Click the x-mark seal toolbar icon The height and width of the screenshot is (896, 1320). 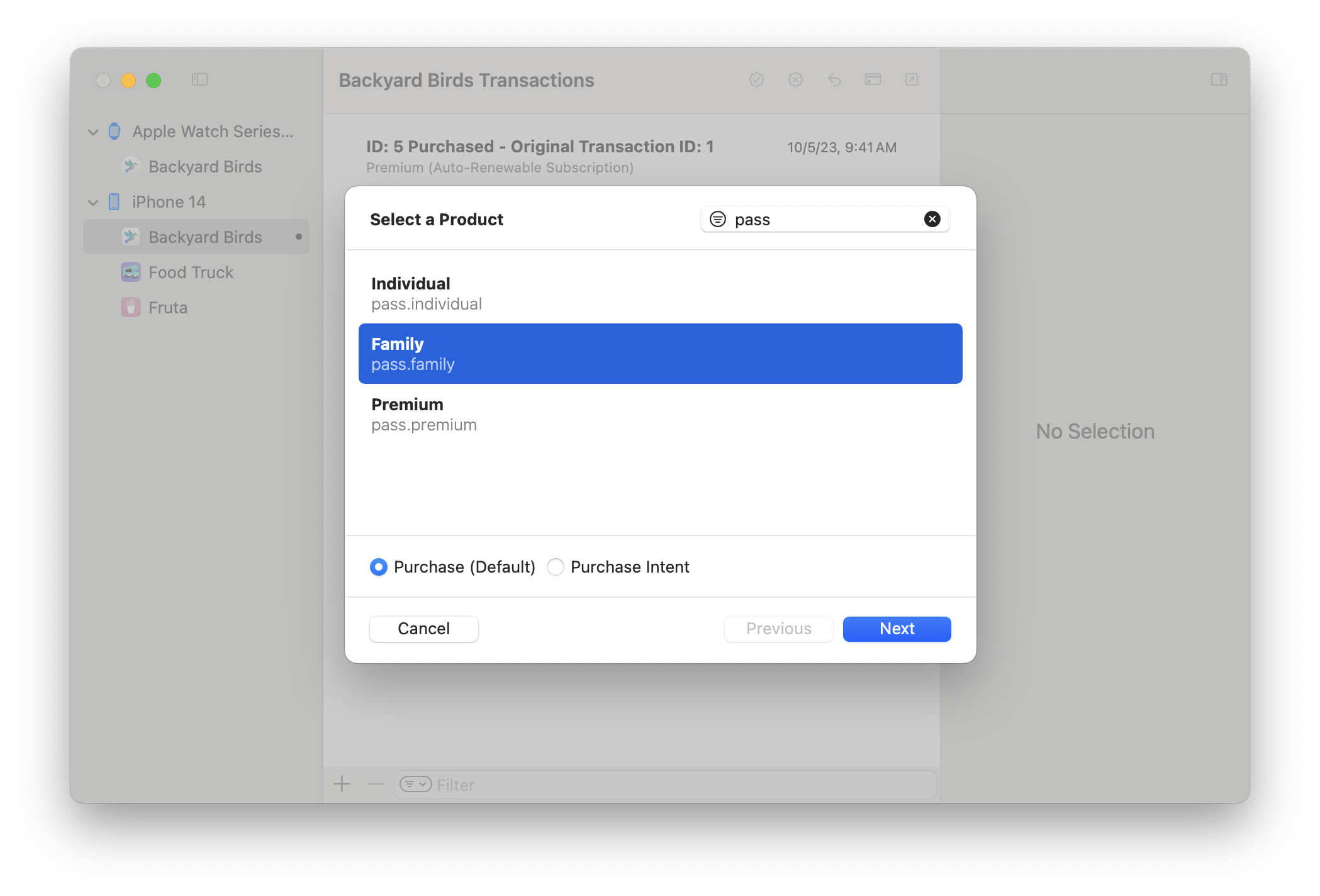(795, 80)
